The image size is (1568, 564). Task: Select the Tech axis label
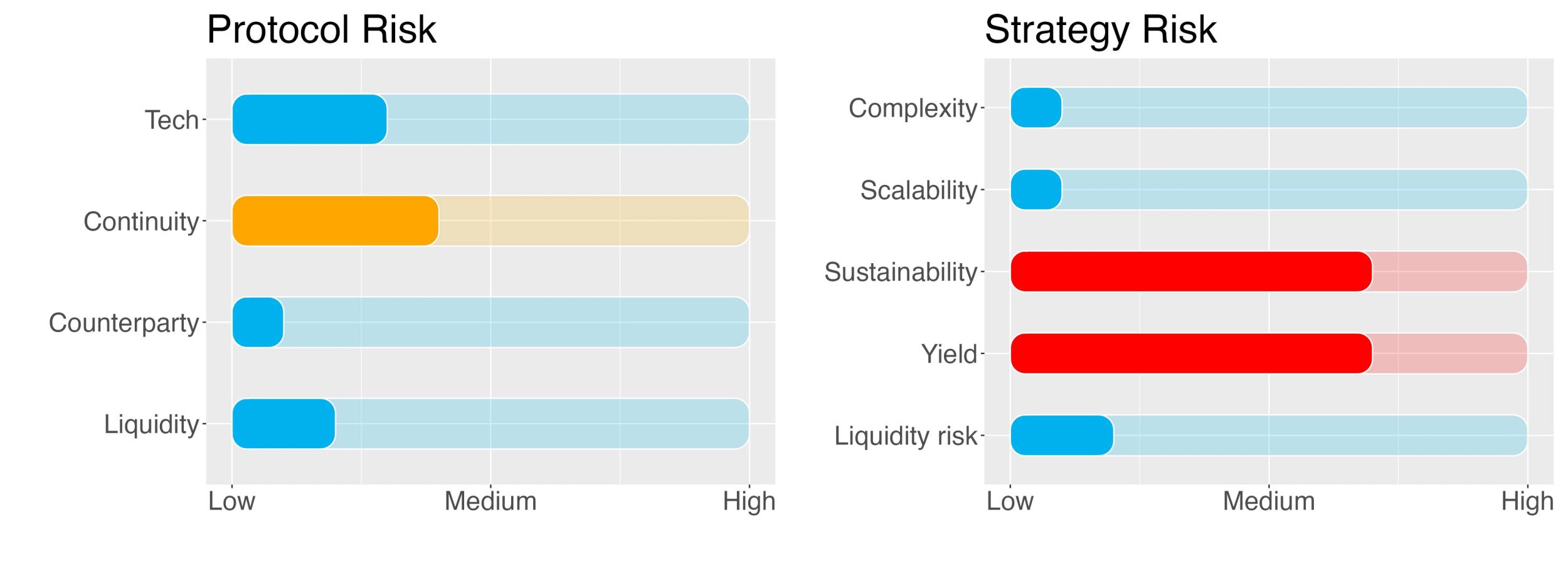[x=172, y=120]
